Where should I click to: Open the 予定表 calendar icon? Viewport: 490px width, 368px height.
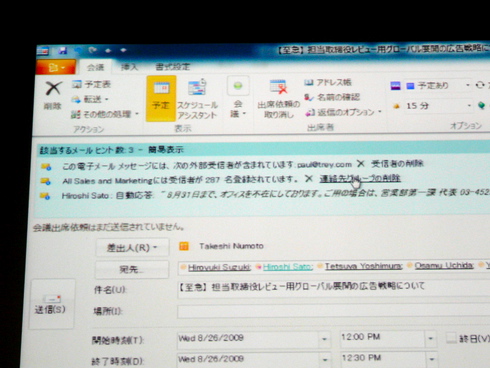pyautogui.click(x=77, y=85)
